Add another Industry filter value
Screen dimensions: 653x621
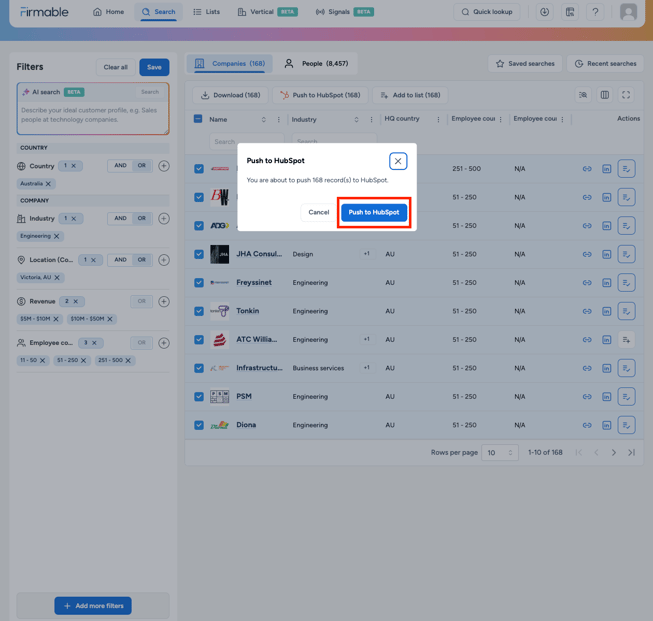pos(164,218)
